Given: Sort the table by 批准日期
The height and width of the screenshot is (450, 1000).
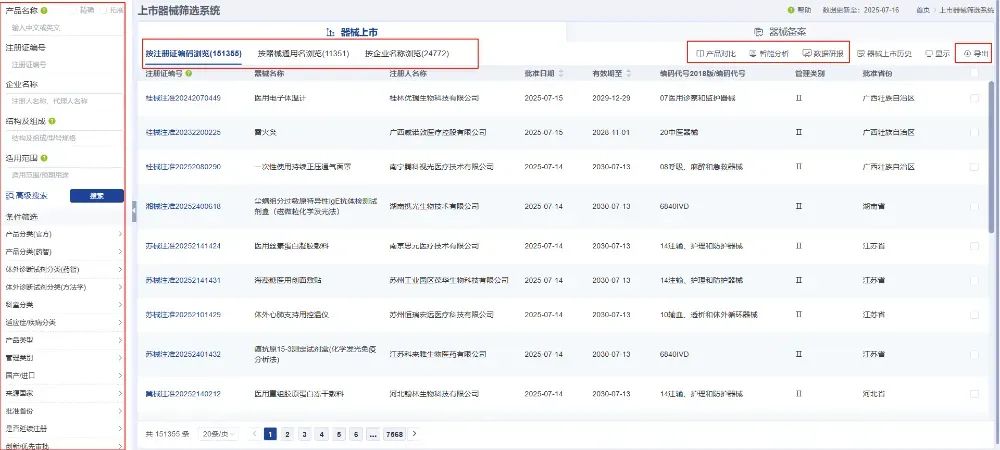Looking at the screenshot, I should pos(542,73).
